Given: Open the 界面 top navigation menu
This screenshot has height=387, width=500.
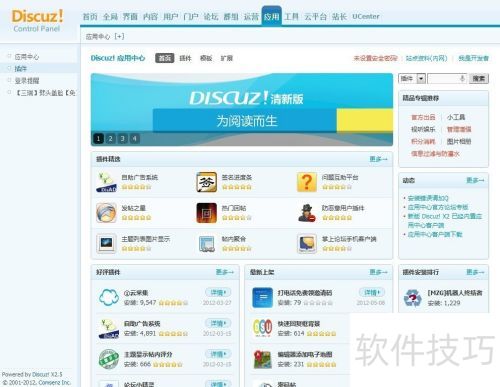Looking at the screenshot, I should point(130,16).
